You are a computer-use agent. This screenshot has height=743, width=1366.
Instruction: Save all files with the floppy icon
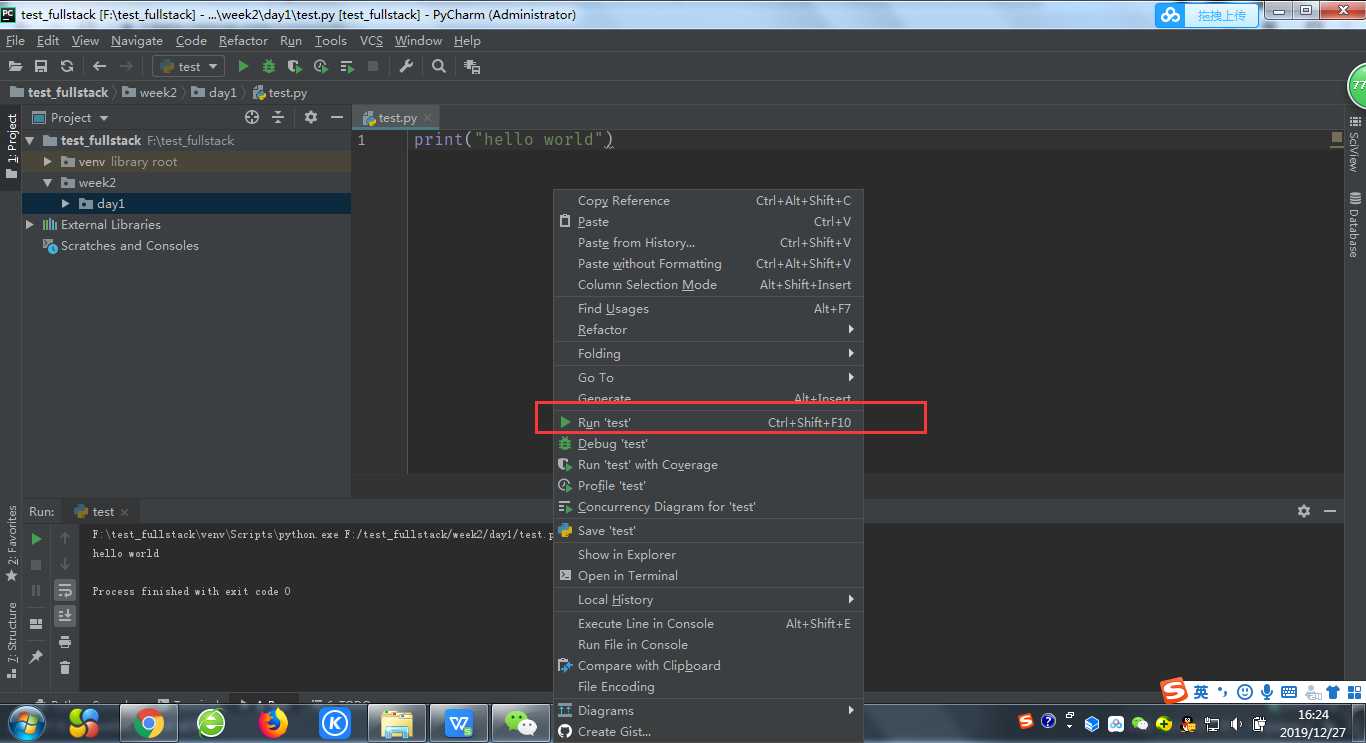41,66
